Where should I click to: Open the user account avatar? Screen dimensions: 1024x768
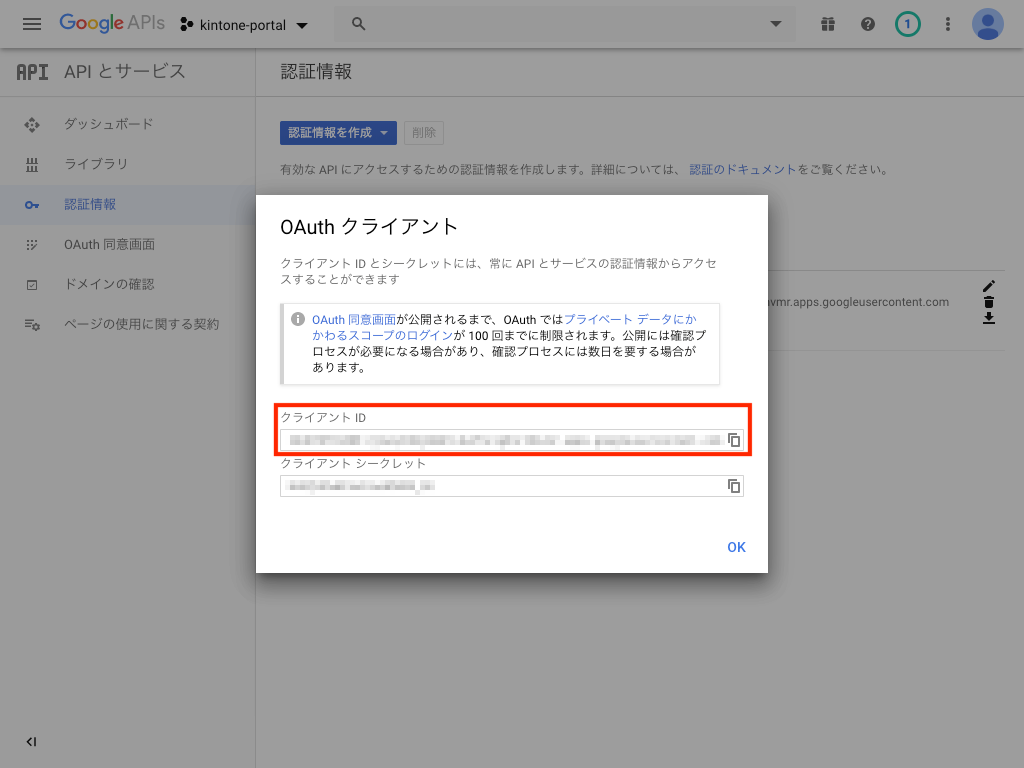click(988, 24)
